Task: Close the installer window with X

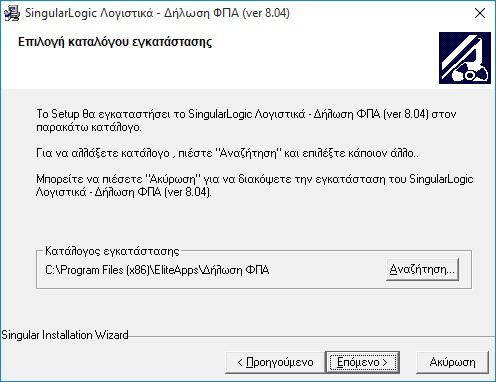Action: 480,13
